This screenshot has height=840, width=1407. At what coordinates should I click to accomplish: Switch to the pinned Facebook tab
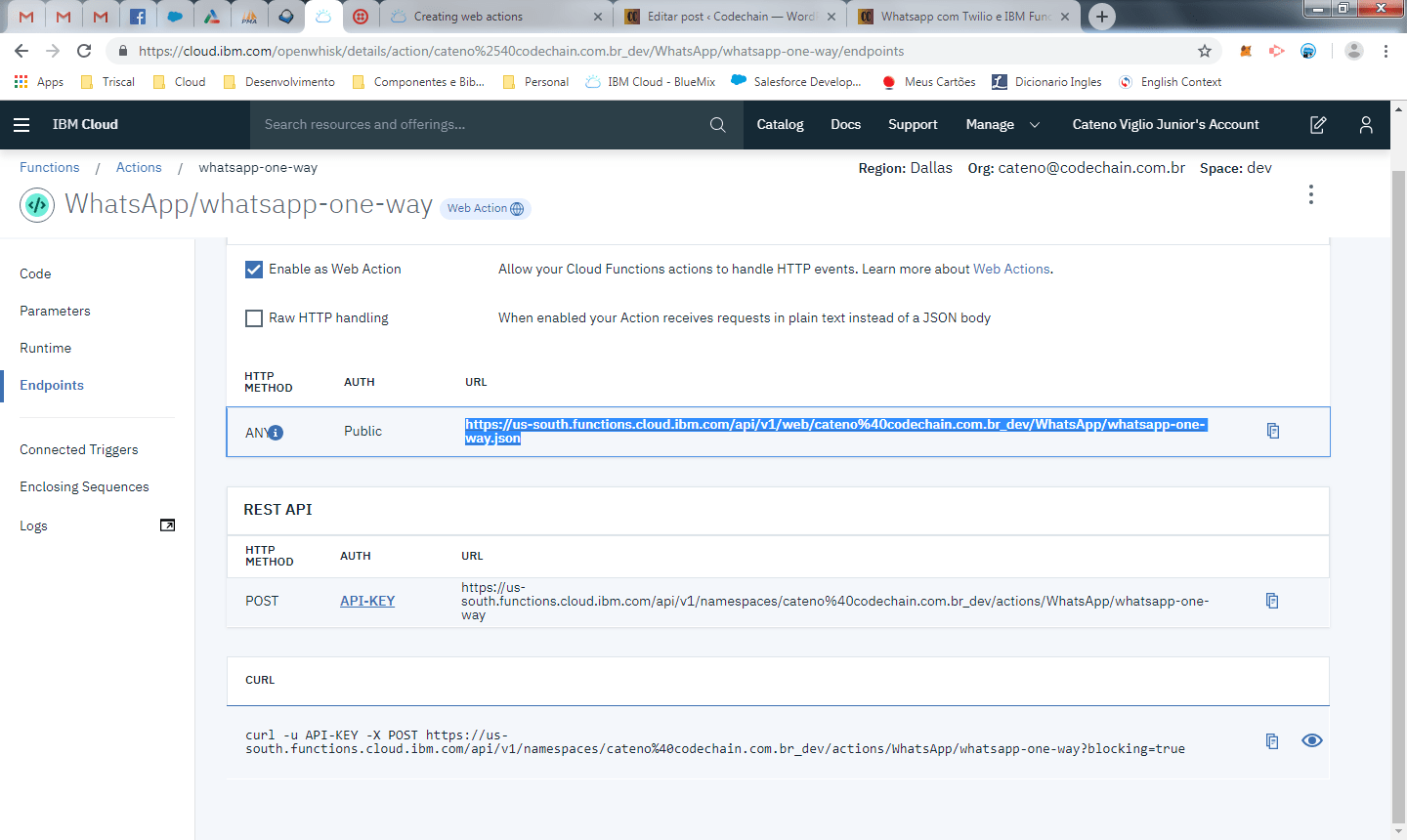click(x=138, y=17)
